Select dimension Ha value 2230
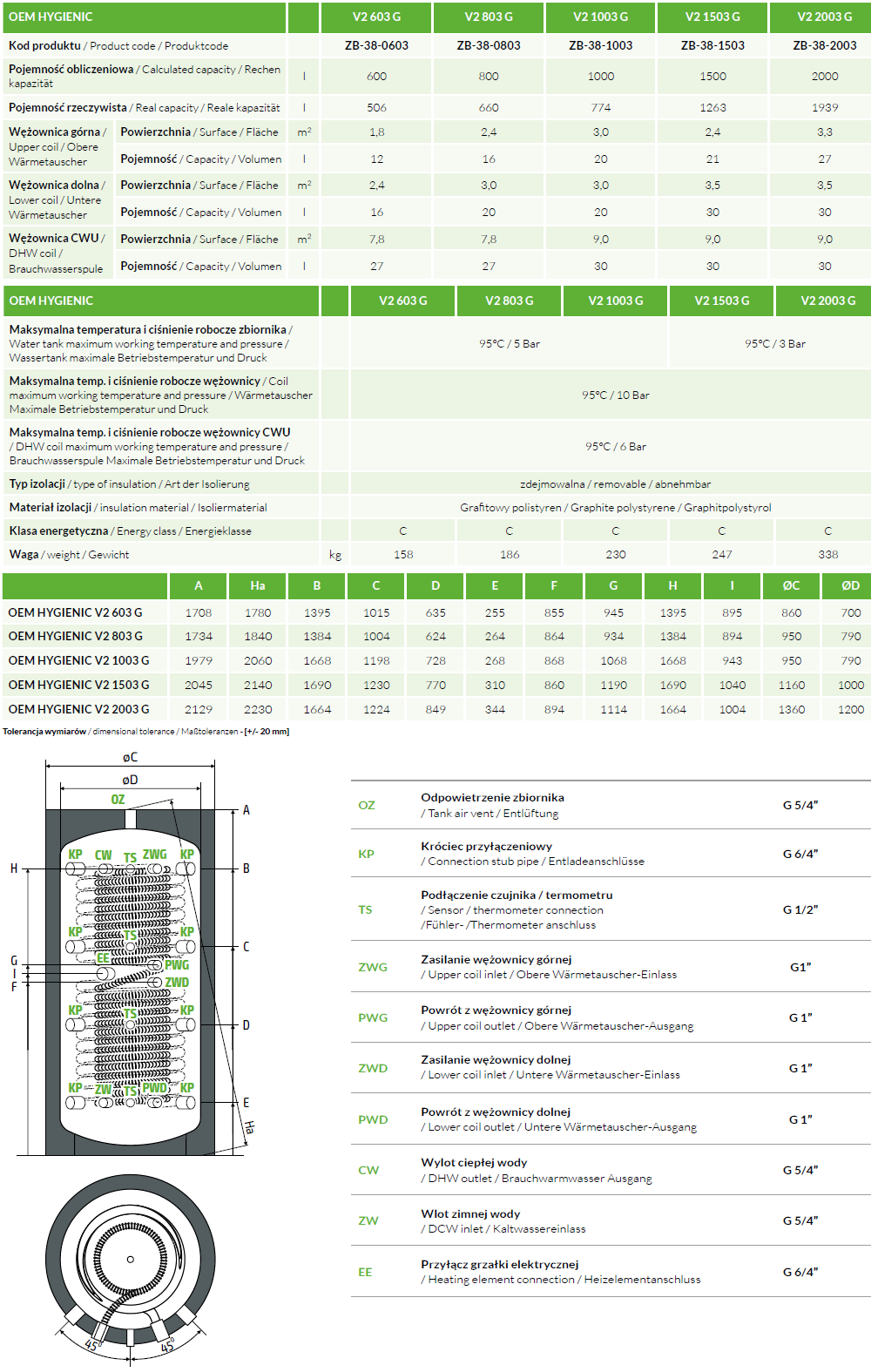The image size is (871, 1372). click(x=258, y=709)
